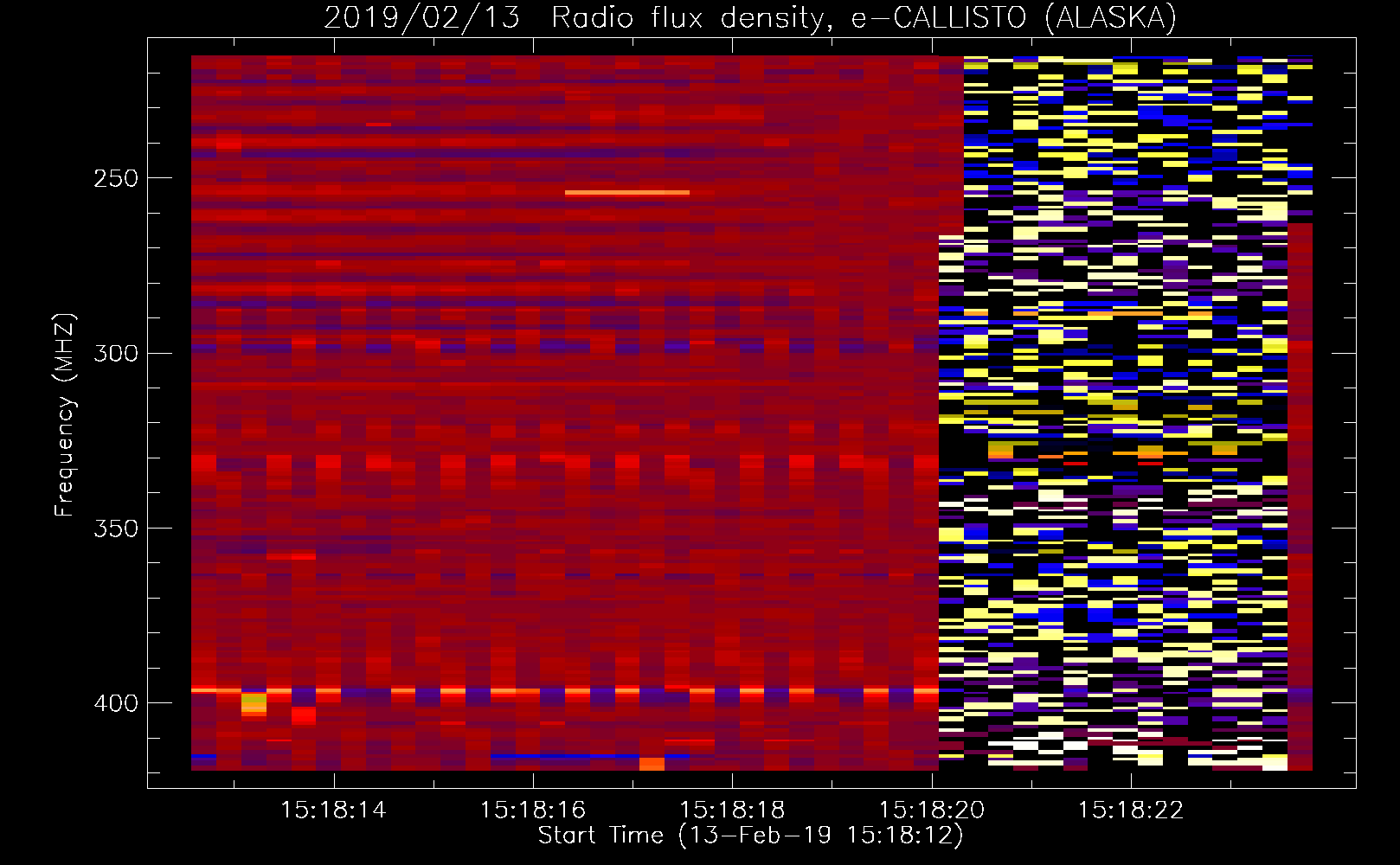Click the 15:18:18 time tick label

(x=732, y=811)
